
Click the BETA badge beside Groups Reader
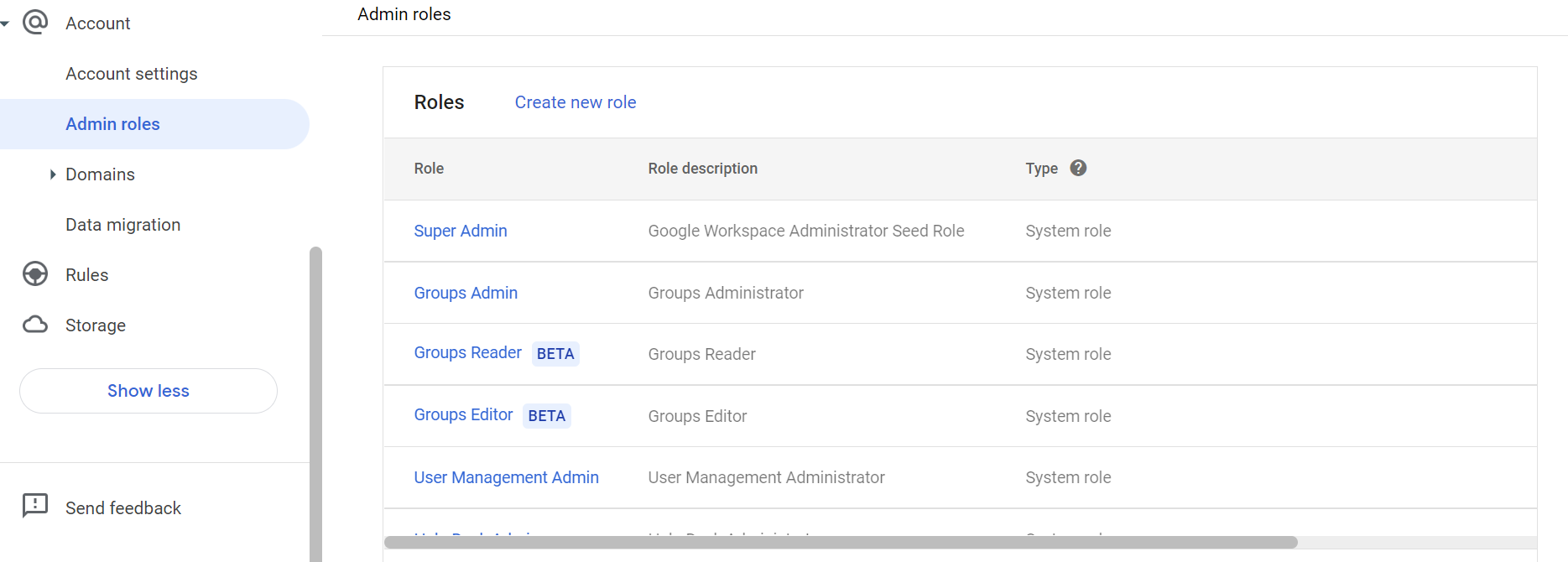pyautogui.click(x=555, y=354)
